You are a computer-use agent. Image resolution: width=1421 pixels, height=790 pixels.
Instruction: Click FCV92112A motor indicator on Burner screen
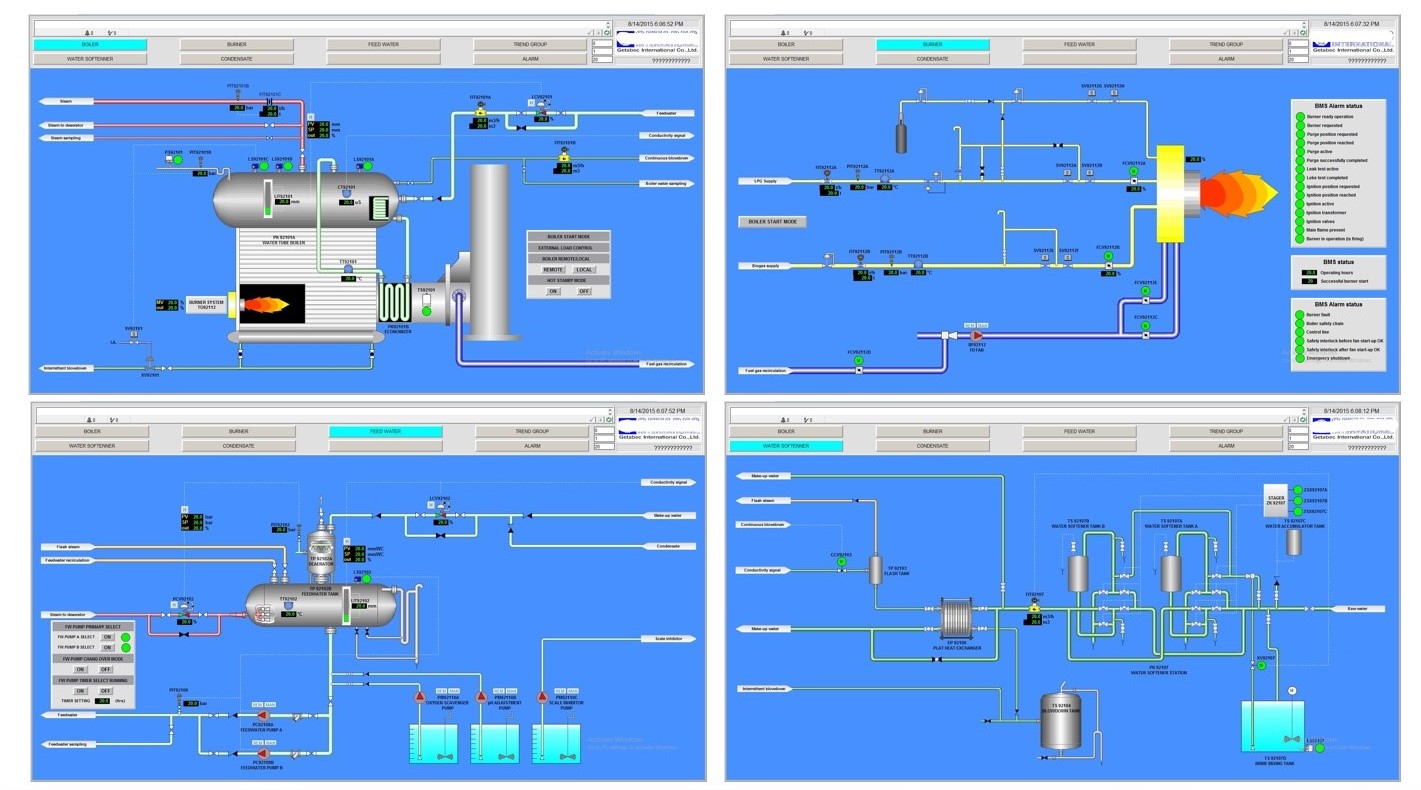pos(1134,171)
